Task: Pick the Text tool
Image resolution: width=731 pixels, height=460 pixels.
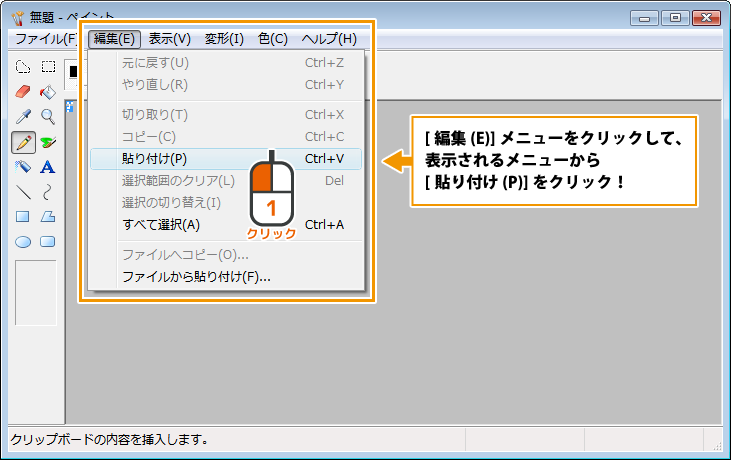Action: (x=48, y=167)
